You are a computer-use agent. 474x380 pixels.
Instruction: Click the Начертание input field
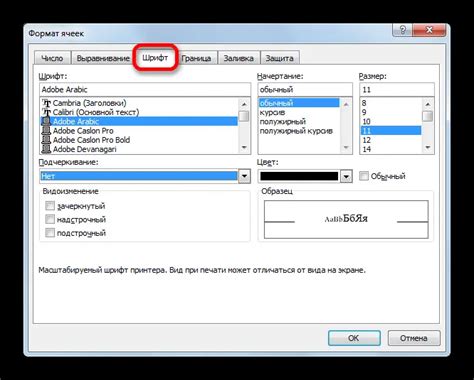pos(305,89)
